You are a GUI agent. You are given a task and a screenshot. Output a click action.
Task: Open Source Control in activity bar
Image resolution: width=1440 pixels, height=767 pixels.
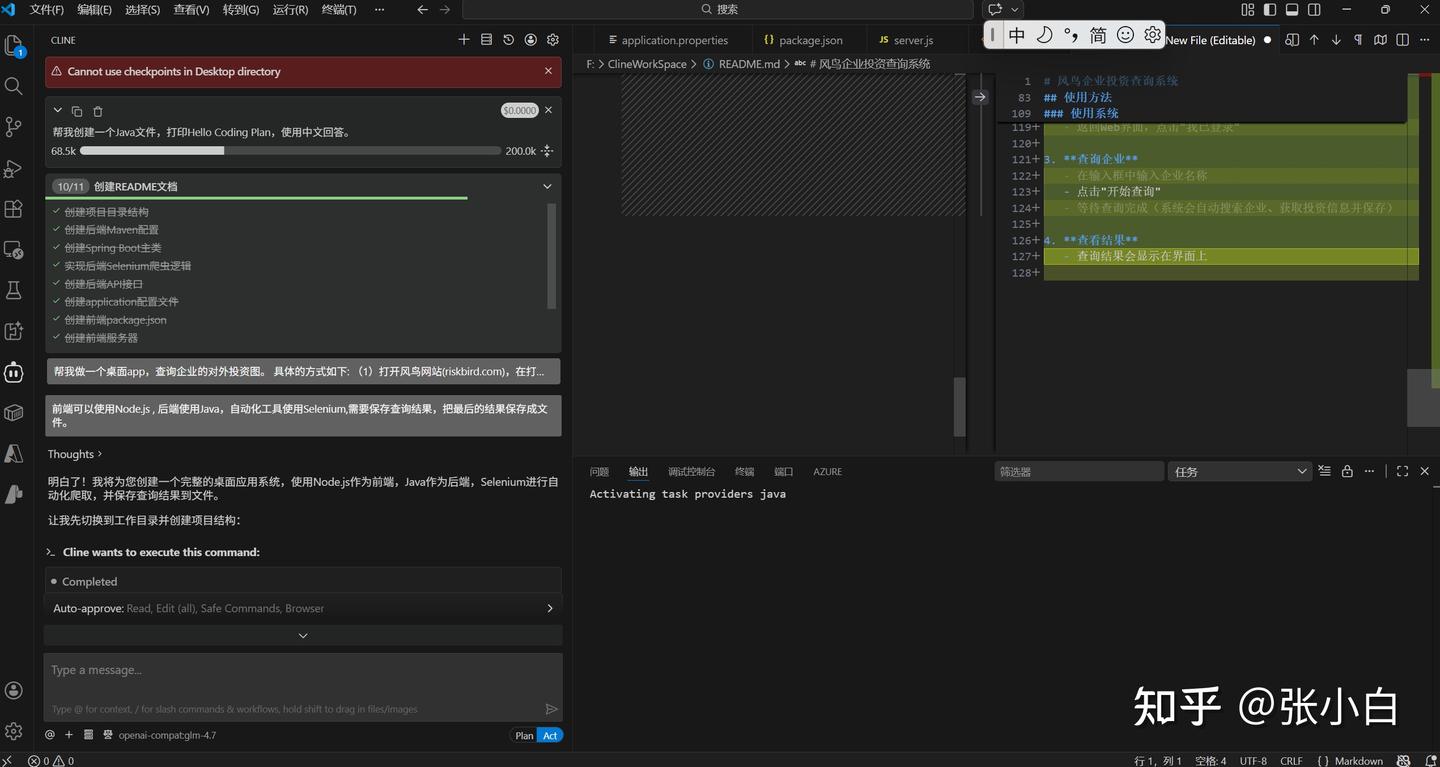coord(14,127)
